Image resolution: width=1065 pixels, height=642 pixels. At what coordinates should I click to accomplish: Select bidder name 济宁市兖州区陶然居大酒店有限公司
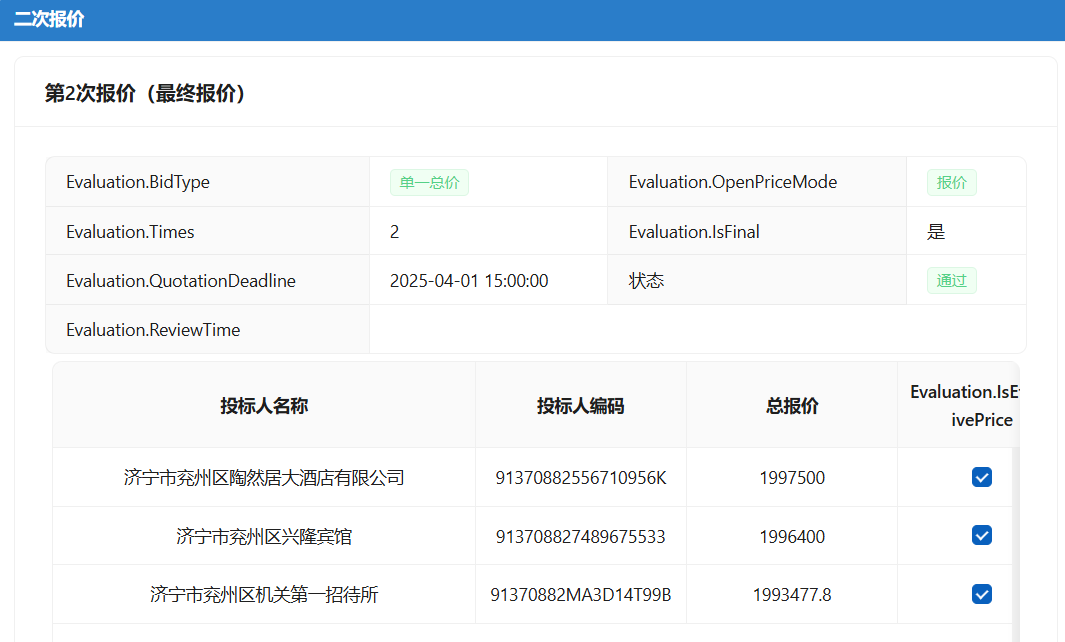(x=264, y=478)
